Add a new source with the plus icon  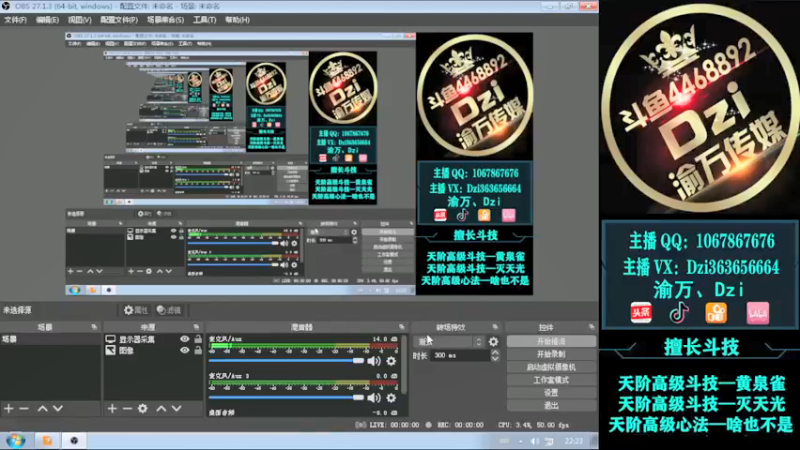pyautogui.click(x=112, y=408)
